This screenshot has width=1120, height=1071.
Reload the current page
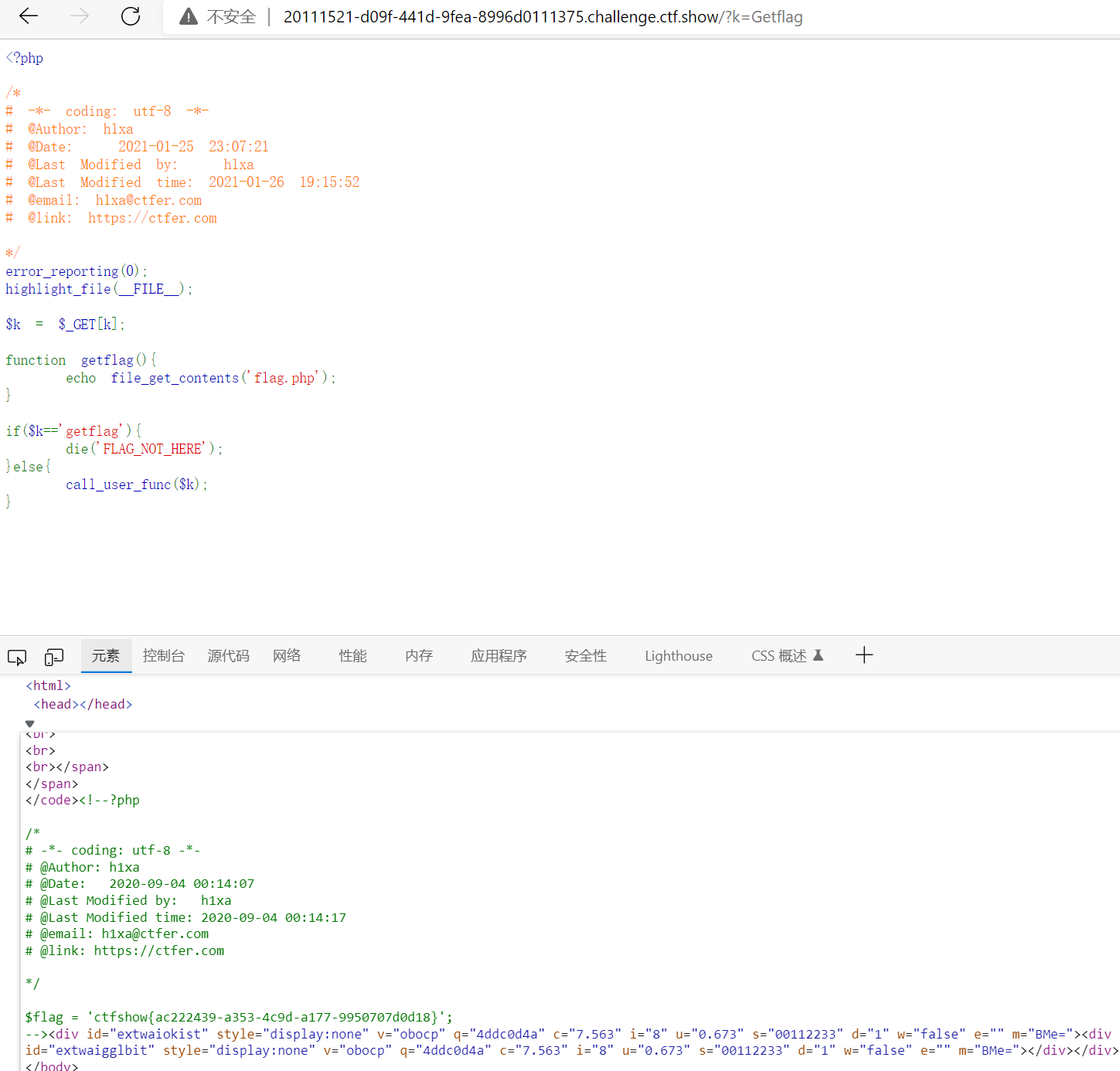pos(131,16)
